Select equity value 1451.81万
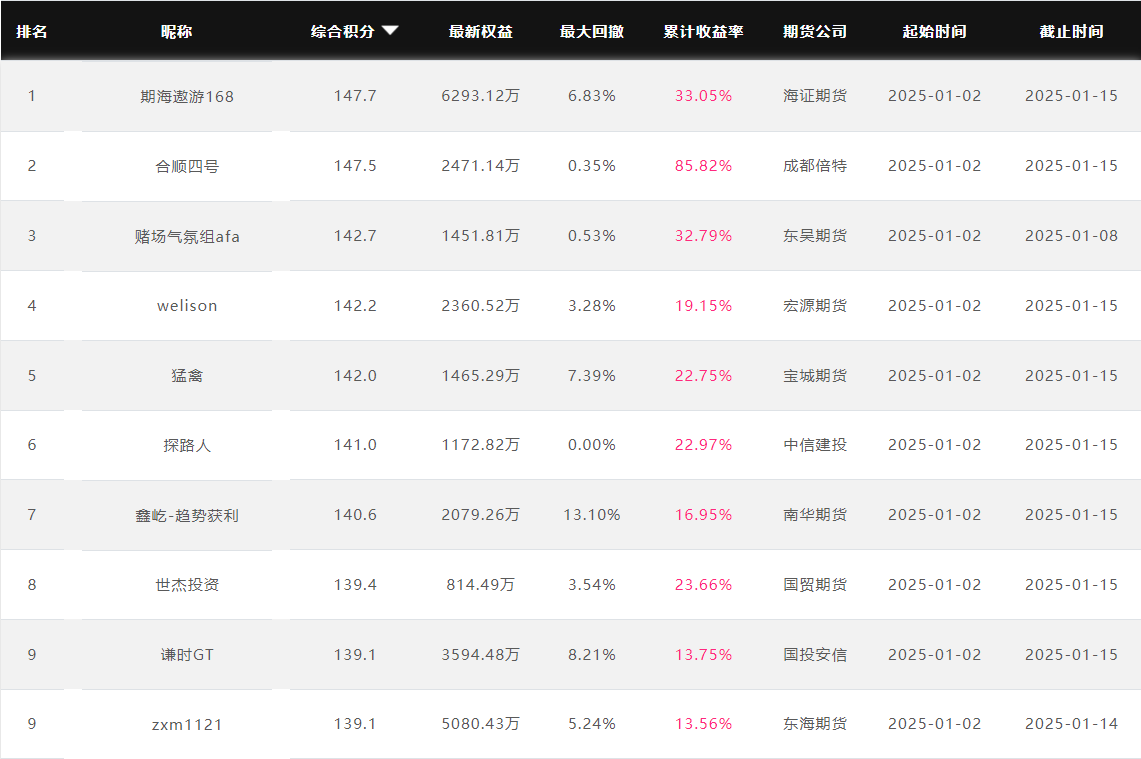This screenshot has width=1141, height=759. (480, 236)
